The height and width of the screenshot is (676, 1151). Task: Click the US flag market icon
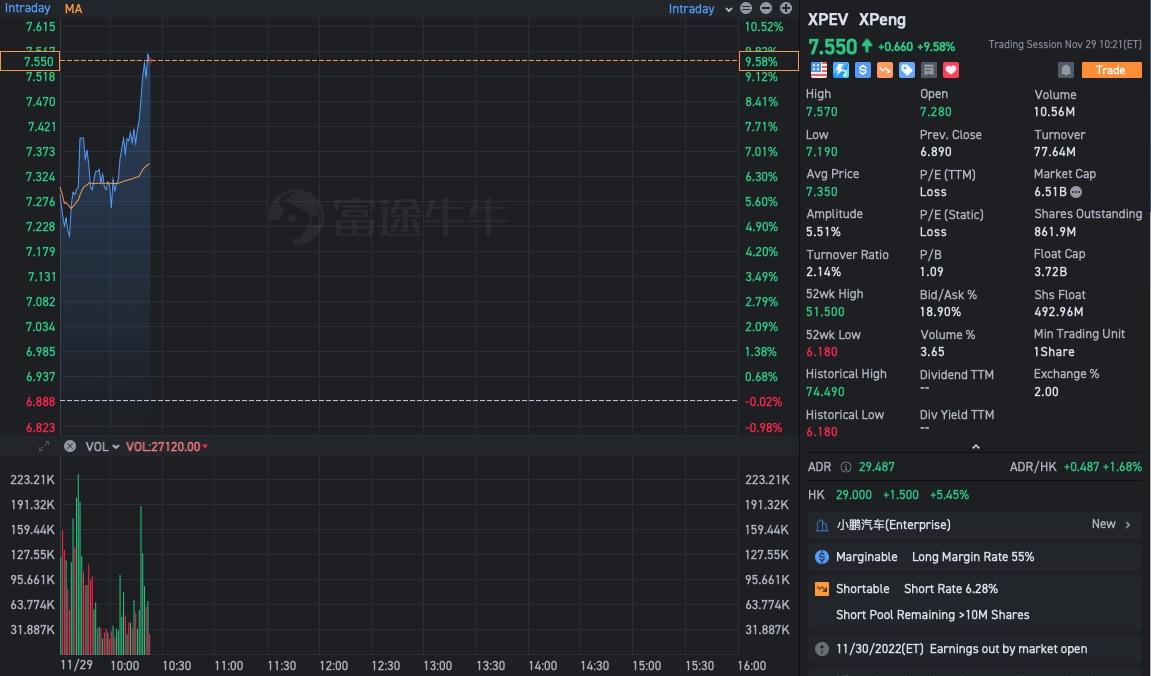[818, 70]
